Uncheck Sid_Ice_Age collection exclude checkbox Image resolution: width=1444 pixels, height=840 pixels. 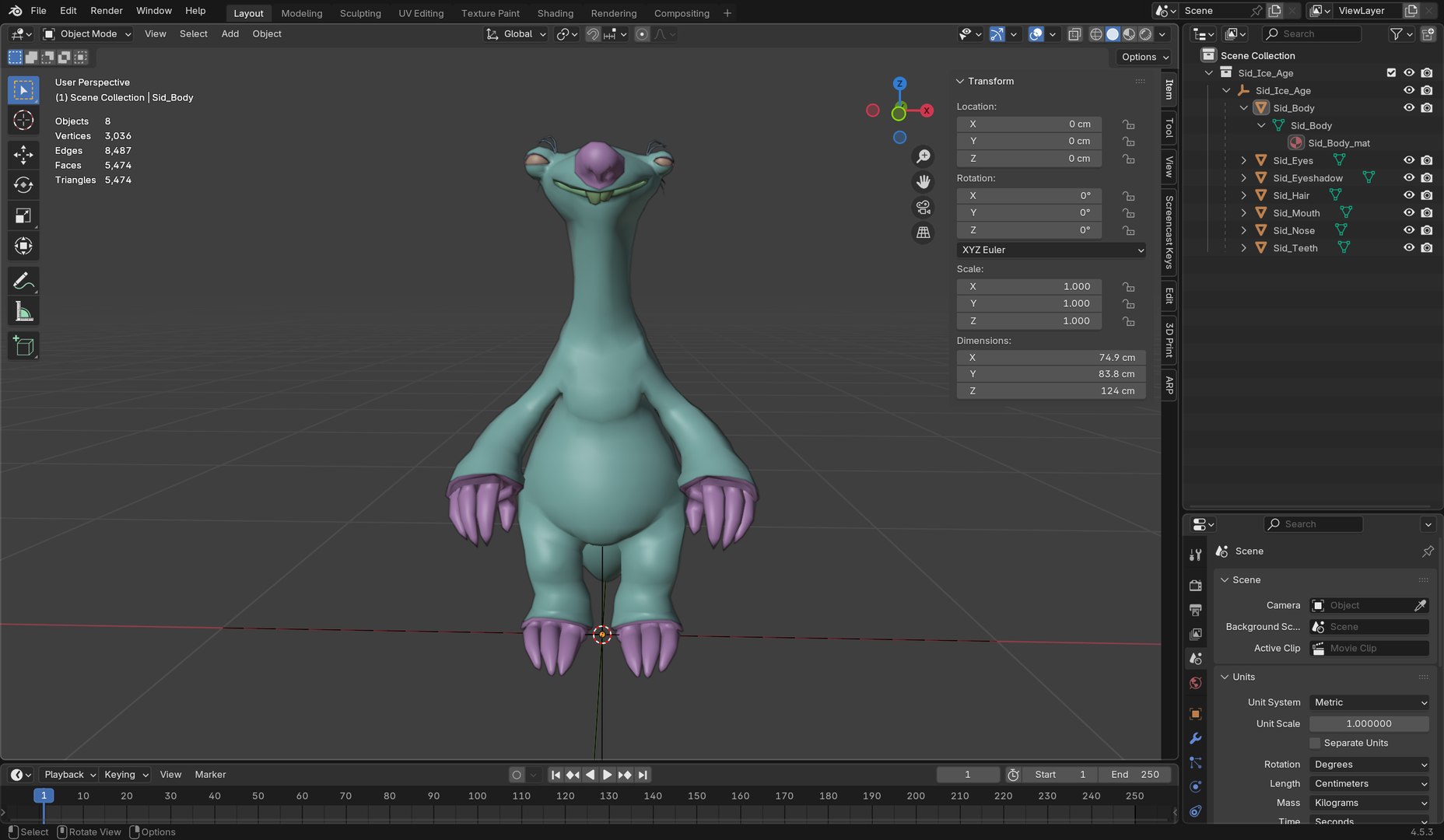tap(1391, 73)
